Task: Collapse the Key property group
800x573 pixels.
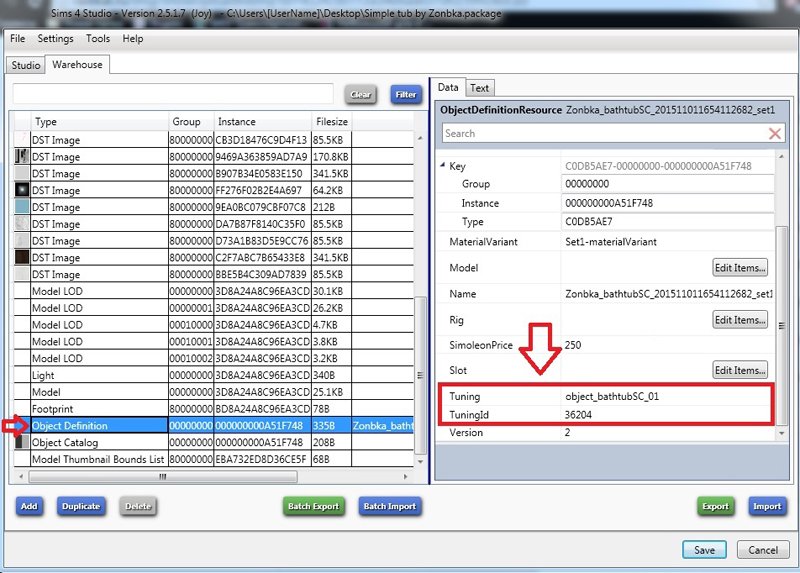Action: pos(443,166)
